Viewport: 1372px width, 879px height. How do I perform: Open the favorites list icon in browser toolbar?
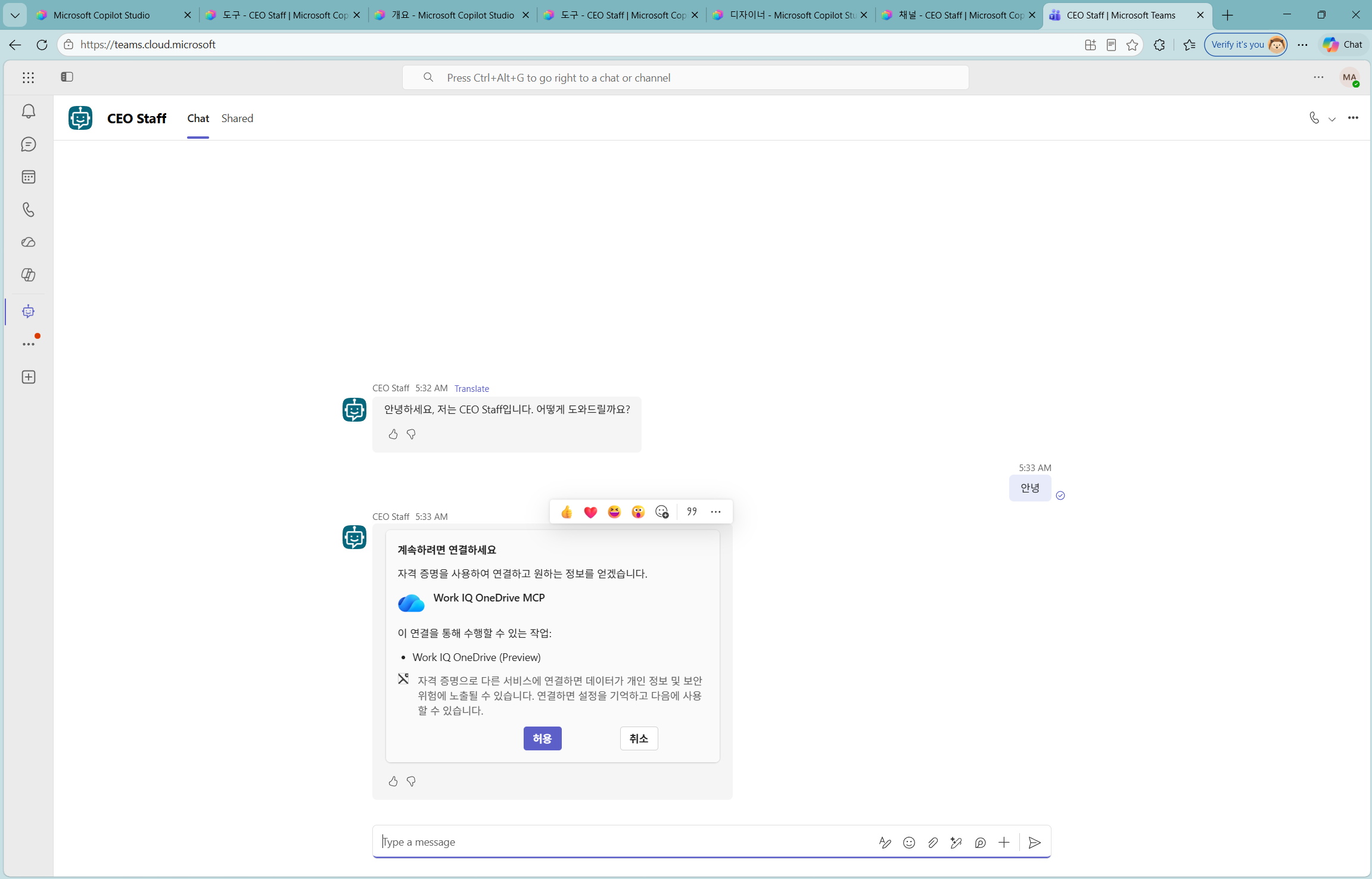[1189, 45]
